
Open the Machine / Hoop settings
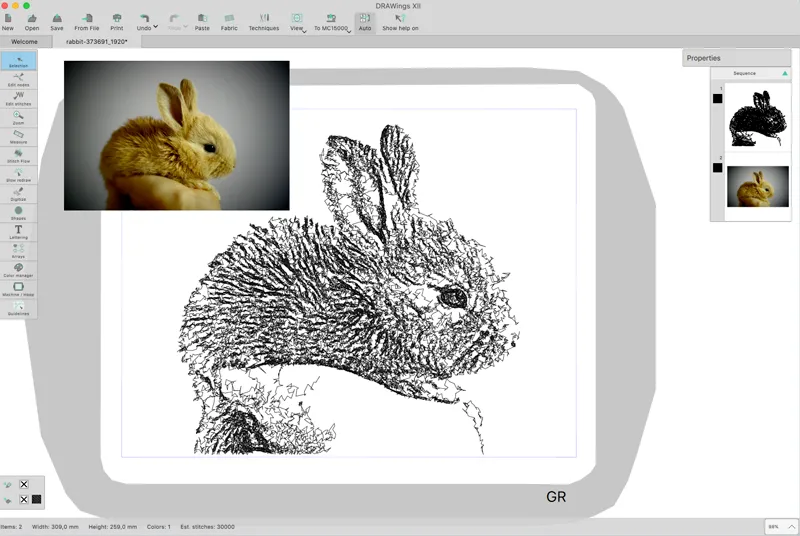[x=18, y=289]
